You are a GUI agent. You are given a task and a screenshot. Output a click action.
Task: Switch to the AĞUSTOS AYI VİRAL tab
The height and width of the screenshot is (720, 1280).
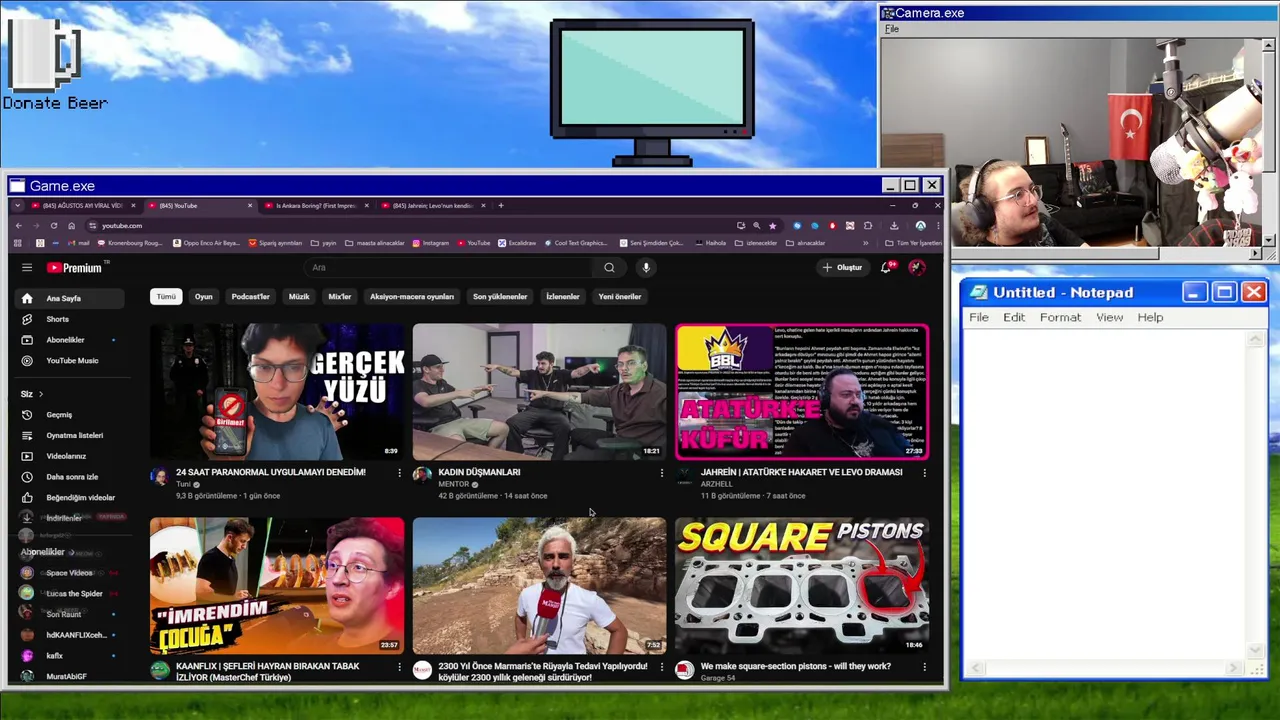click(x=82, y=205)
